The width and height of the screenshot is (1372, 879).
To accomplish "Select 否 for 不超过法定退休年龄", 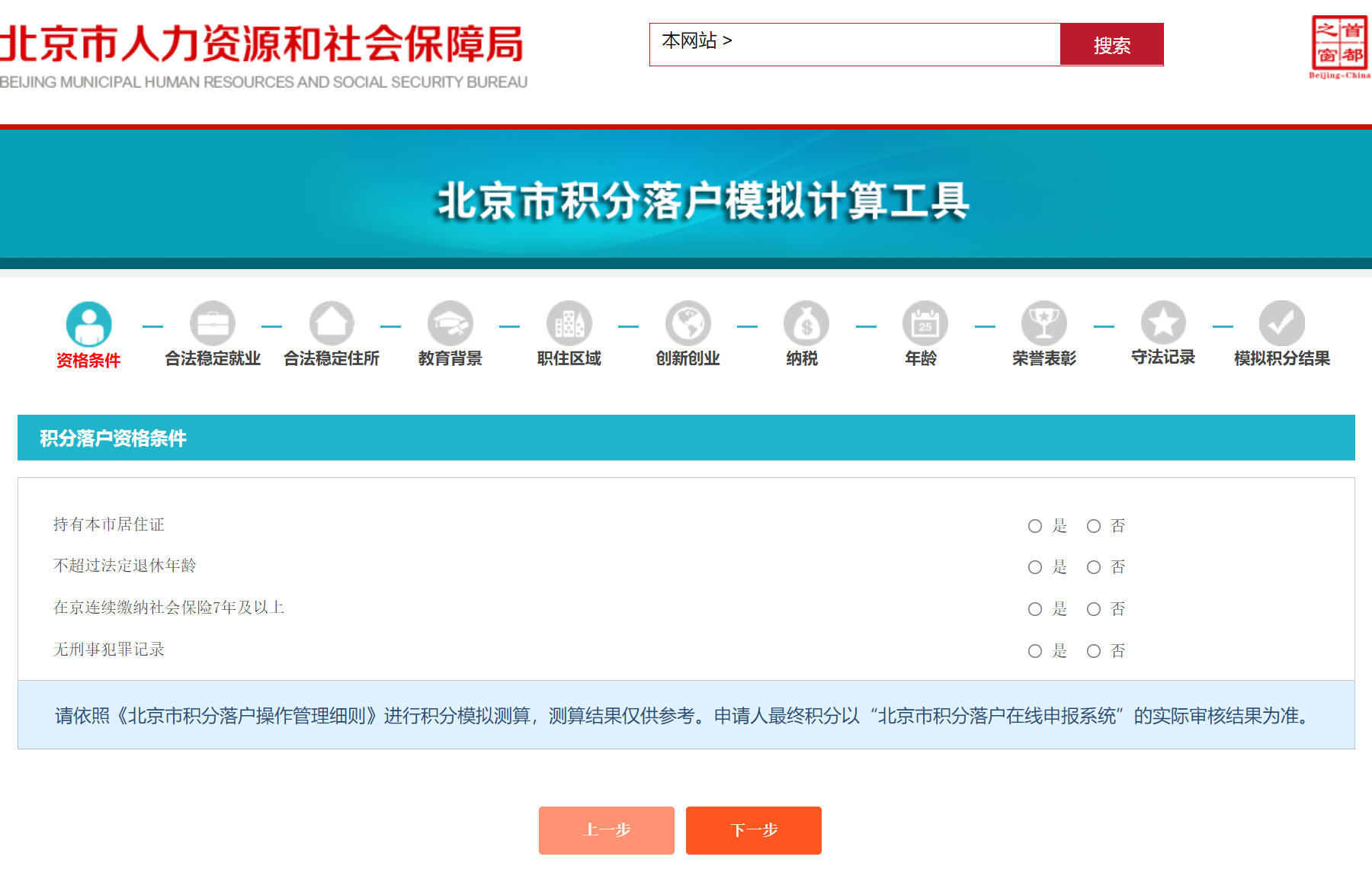I will pos(1094,567).
